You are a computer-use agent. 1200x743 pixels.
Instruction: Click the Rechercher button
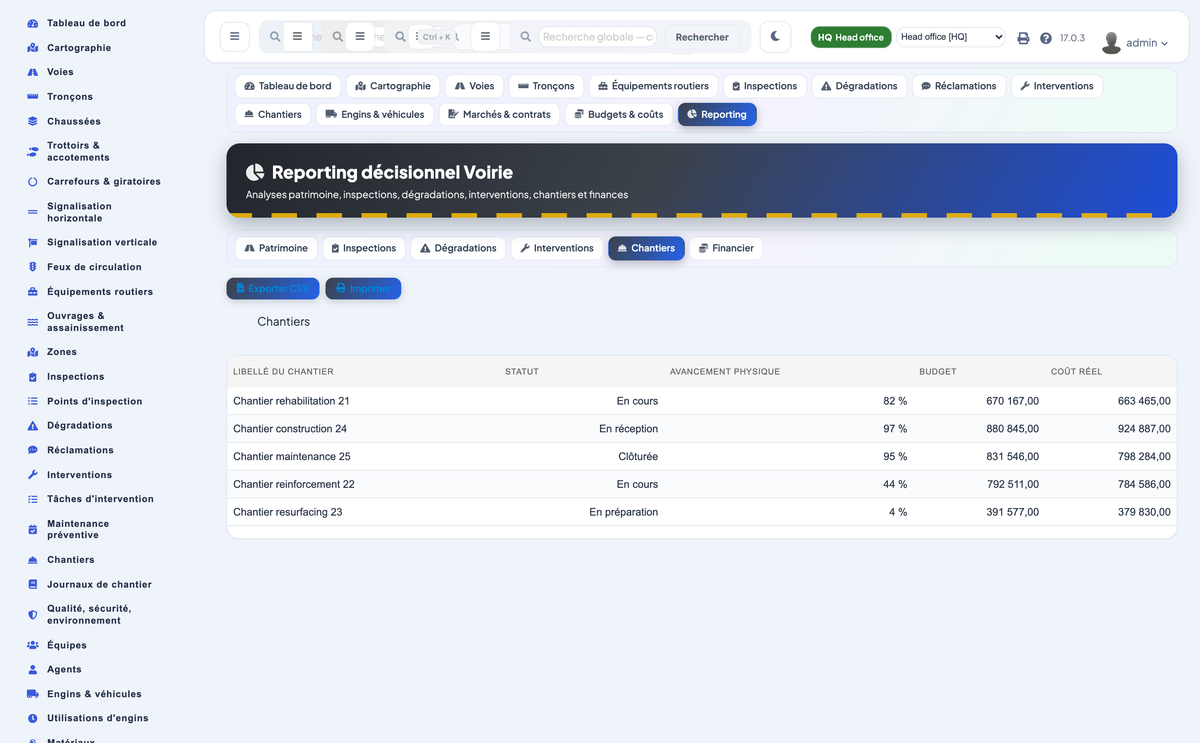702,37
